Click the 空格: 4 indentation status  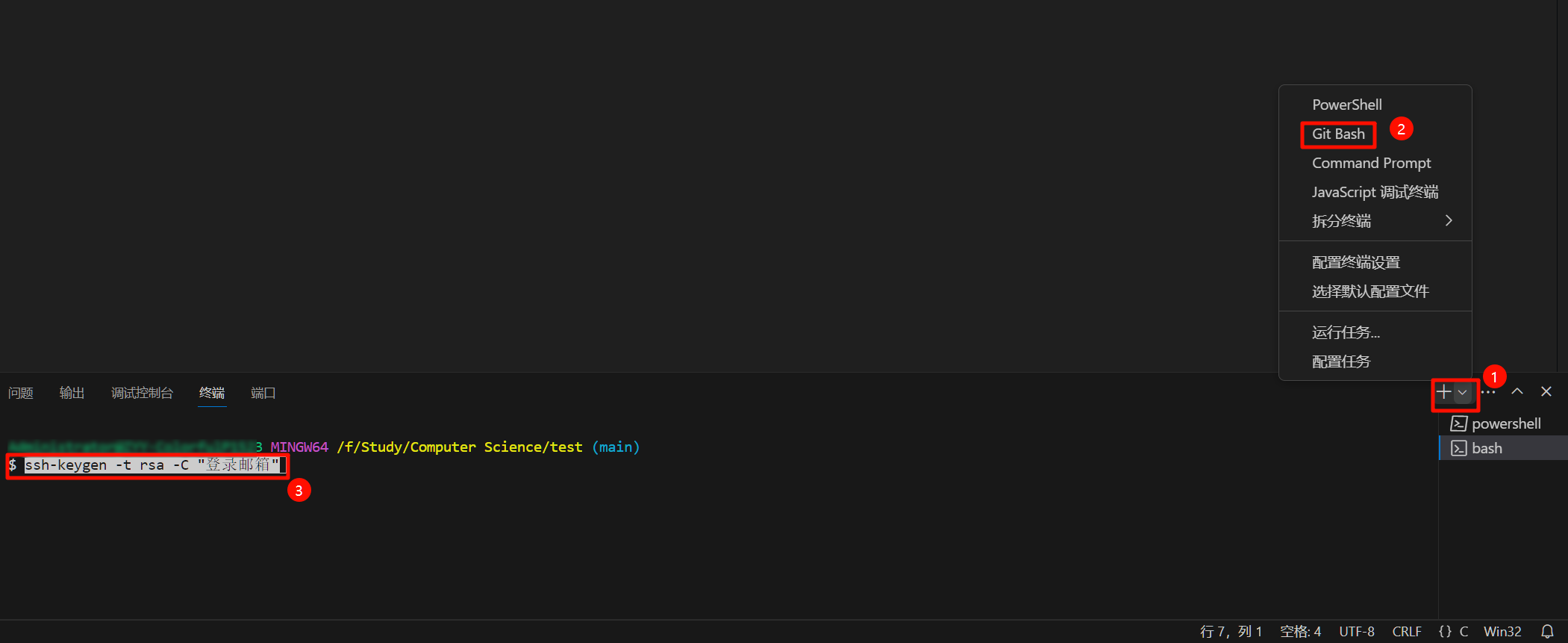point(1301,632)
